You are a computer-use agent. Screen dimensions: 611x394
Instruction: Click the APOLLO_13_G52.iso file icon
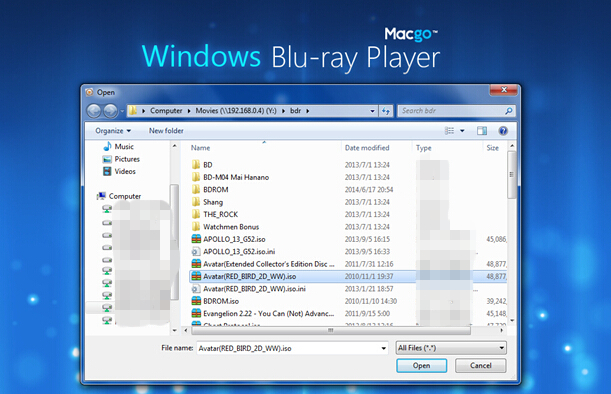[196, 239]
